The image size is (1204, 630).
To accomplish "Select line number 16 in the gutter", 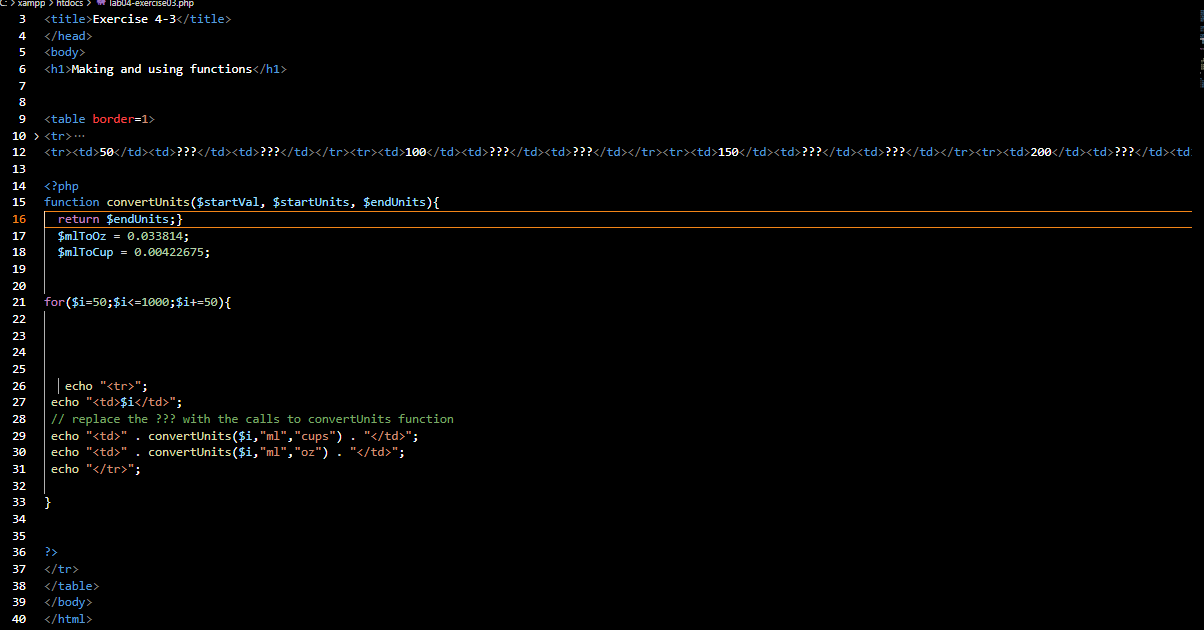I will [20, 219].
